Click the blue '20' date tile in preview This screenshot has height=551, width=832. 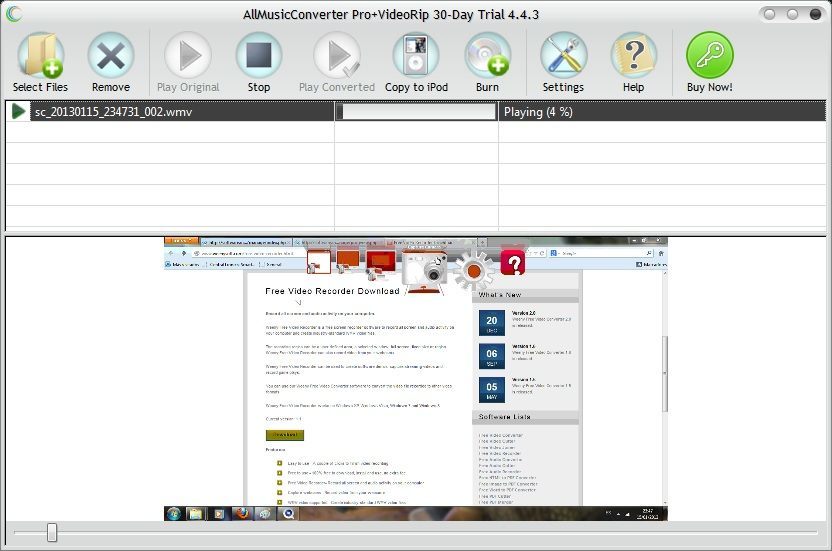tap(491, 323)
